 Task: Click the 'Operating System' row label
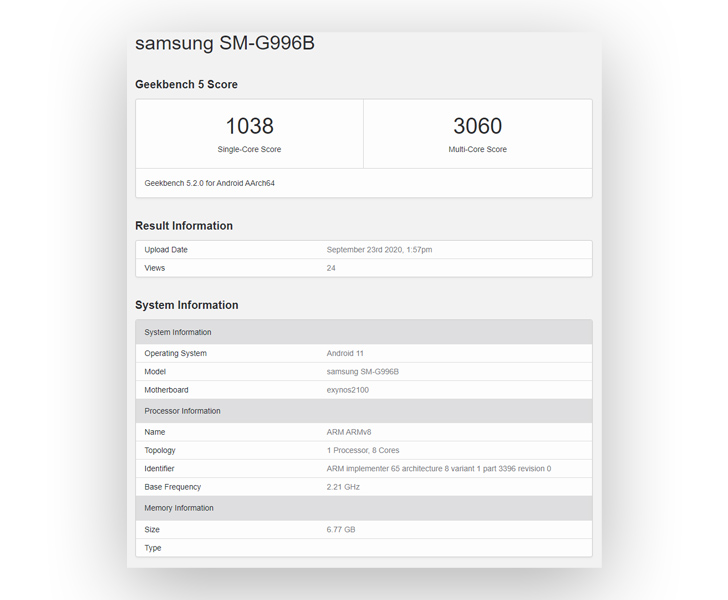coord(176,353)
